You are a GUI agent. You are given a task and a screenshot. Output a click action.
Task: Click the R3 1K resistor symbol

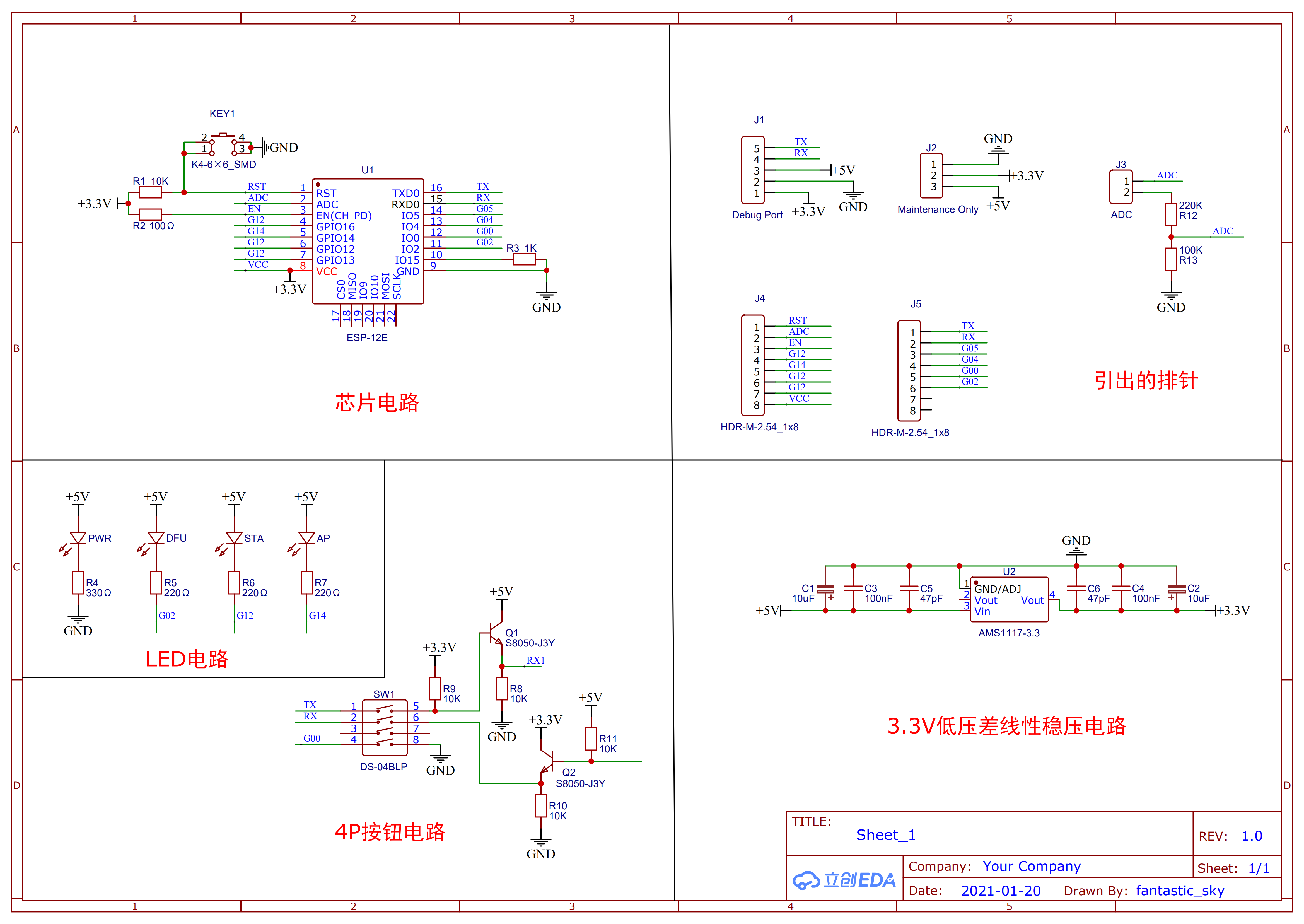coord(523,259)
